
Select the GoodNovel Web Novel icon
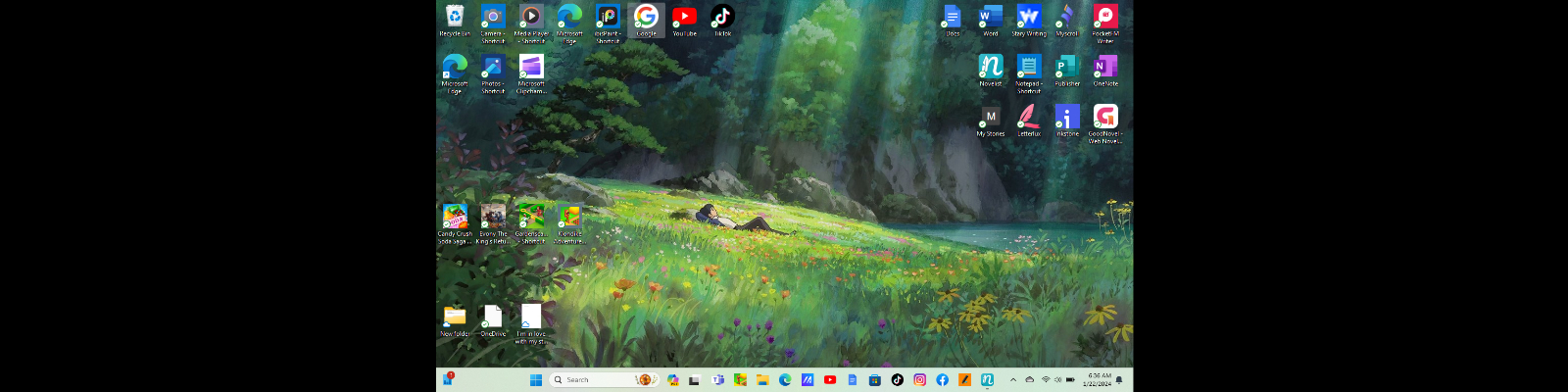(x=1105, y=123)
